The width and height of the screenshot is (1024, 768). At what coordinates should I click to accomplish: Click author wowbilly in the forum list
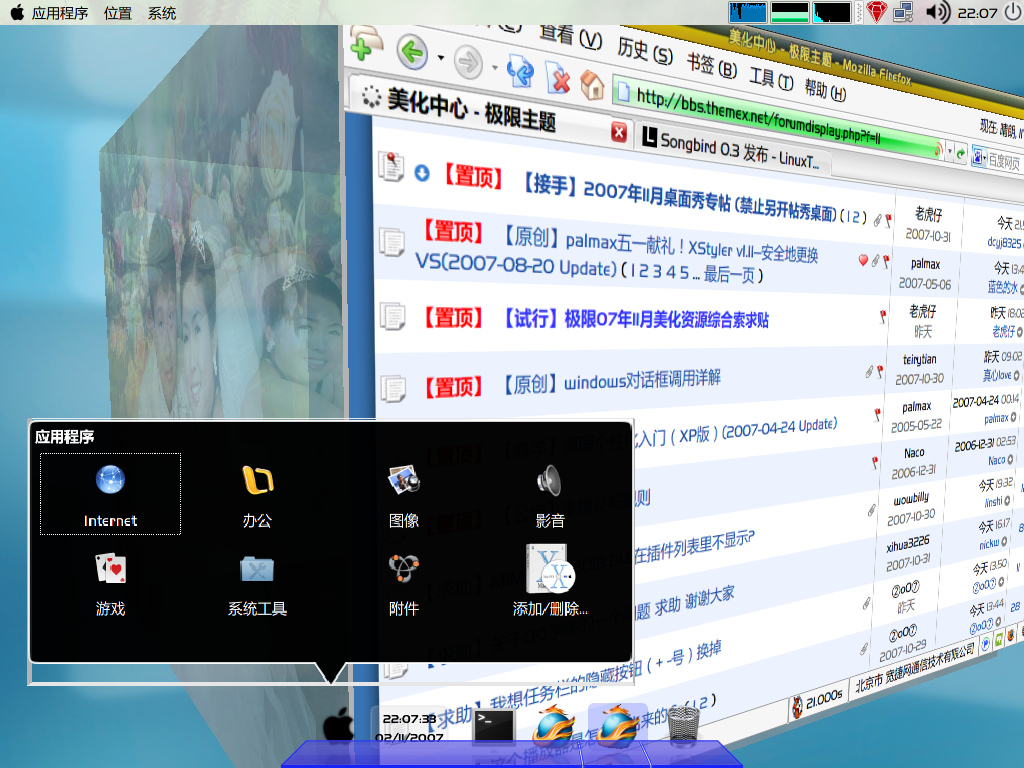pos(911,499)
